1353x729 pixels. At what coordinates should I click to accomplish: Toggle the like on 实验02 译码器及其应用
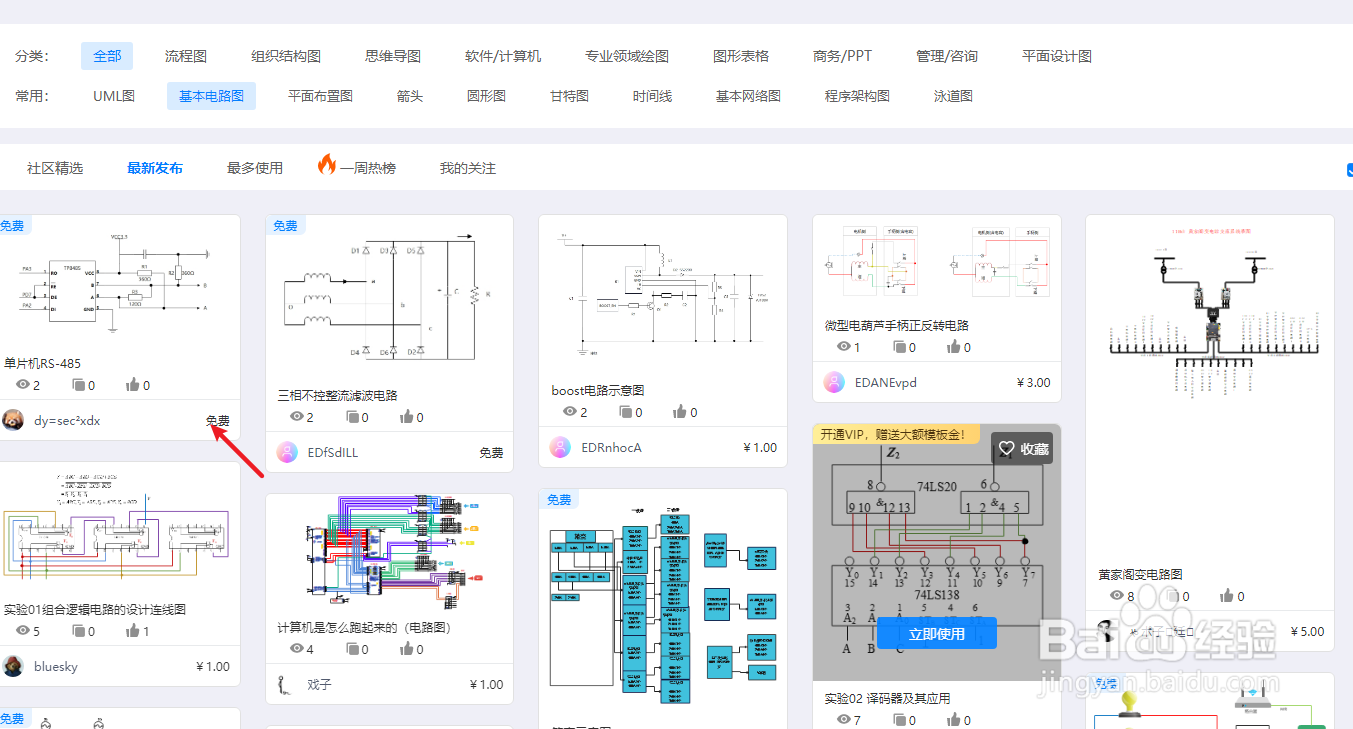pyautogui.click(x=955, y=719)
